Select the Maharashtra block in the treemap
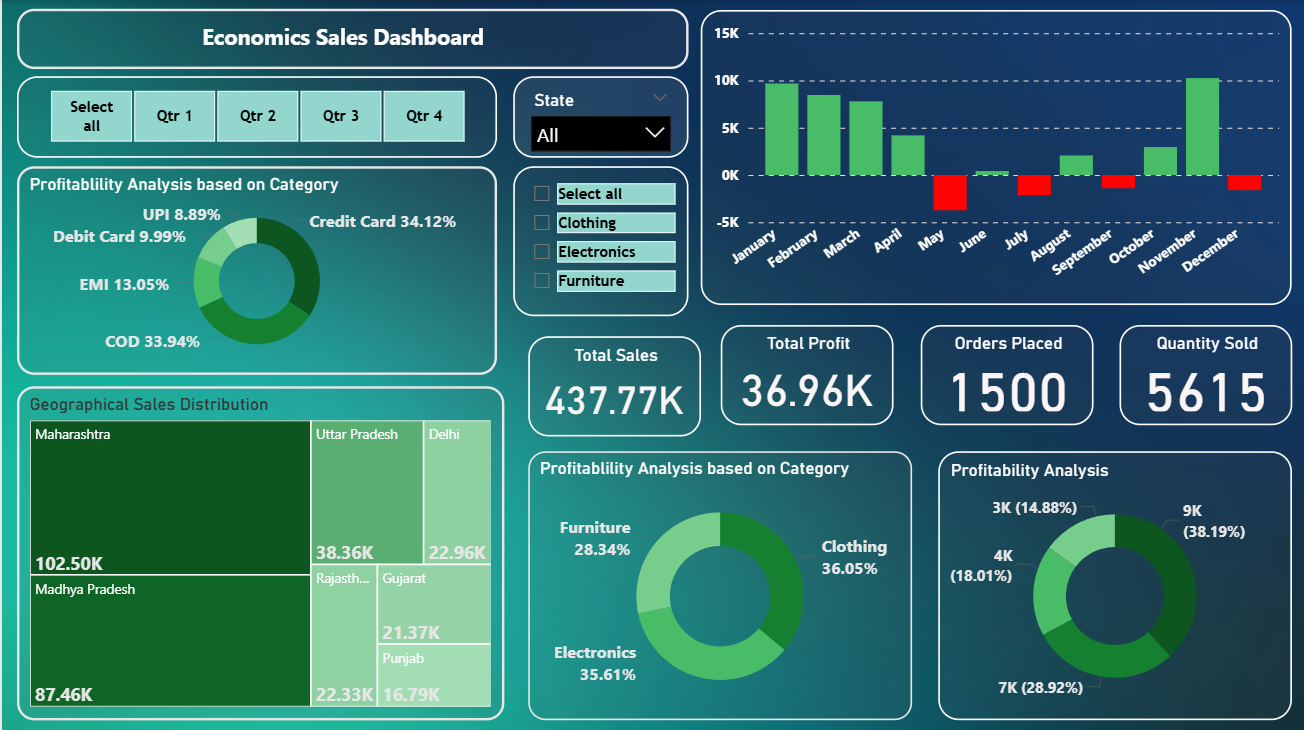Image resolution: width=1304 pixels, height=730 pixels. (169, 497)
